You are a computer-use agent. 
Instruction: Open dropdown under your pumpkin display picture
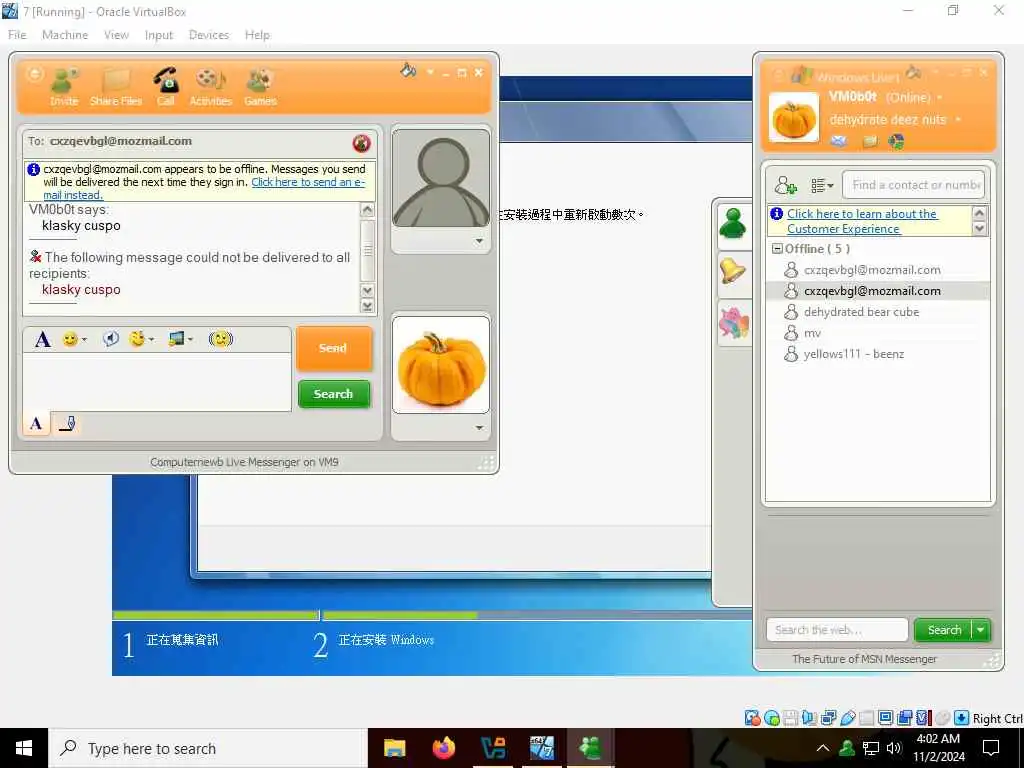pyautogui.click(x=479, y=428)
